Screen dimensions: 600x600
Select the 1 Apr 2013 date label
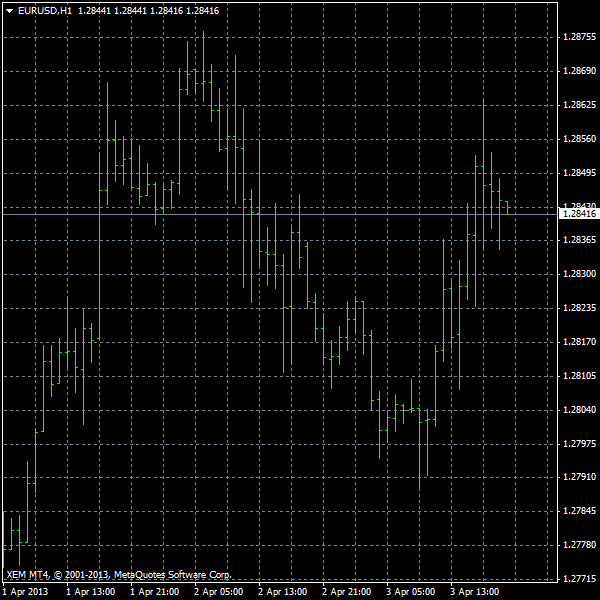(x=25, y=592)
